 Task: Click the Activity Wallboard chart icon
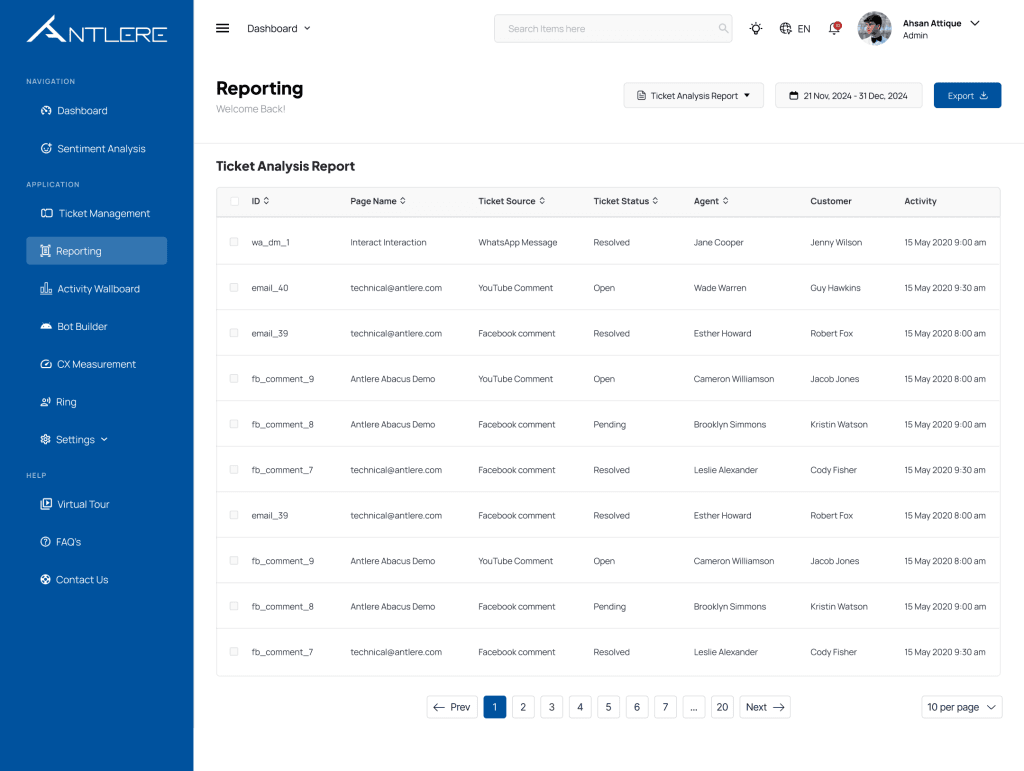click(x=46, y=289)
